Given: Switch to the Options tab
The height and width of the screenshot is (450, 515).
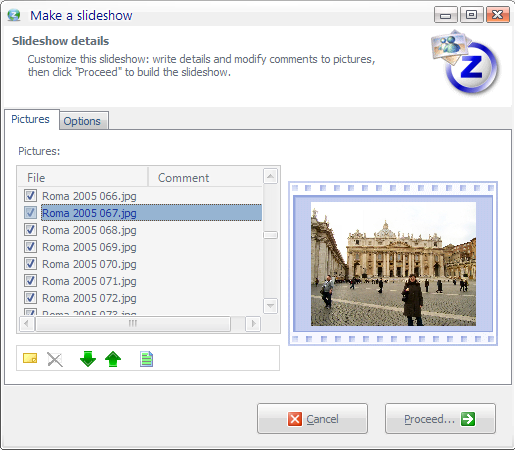Looking at the screenshot, I should tap(84, 121).
